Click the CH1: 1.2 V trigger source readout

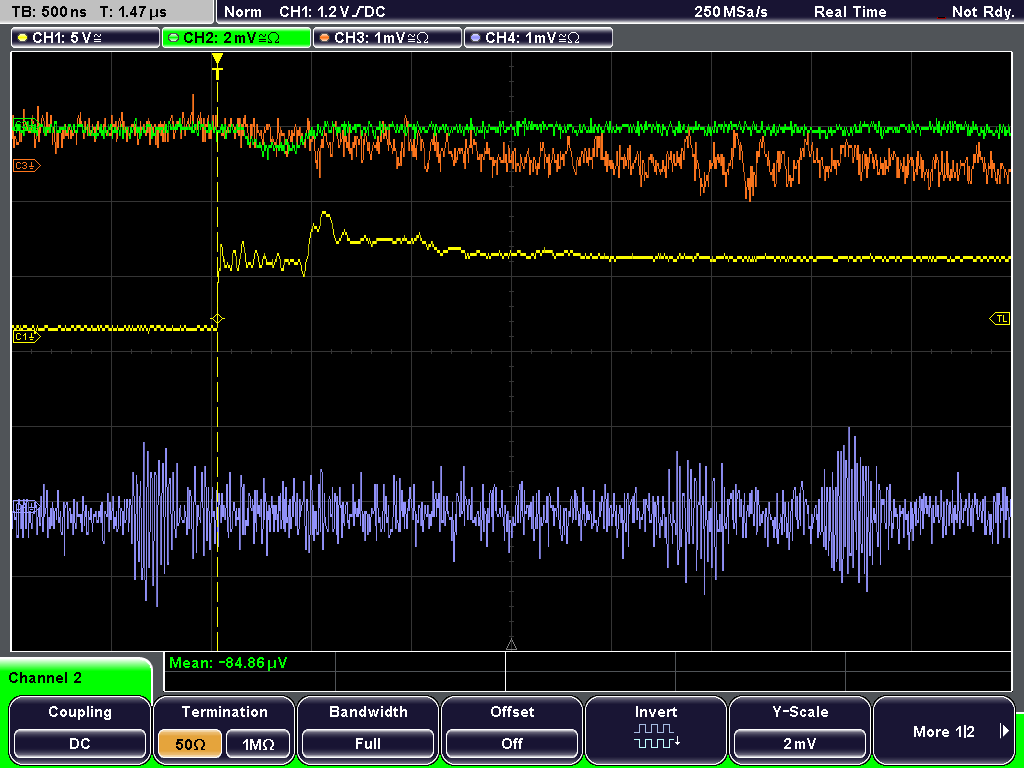pos(332,12)
